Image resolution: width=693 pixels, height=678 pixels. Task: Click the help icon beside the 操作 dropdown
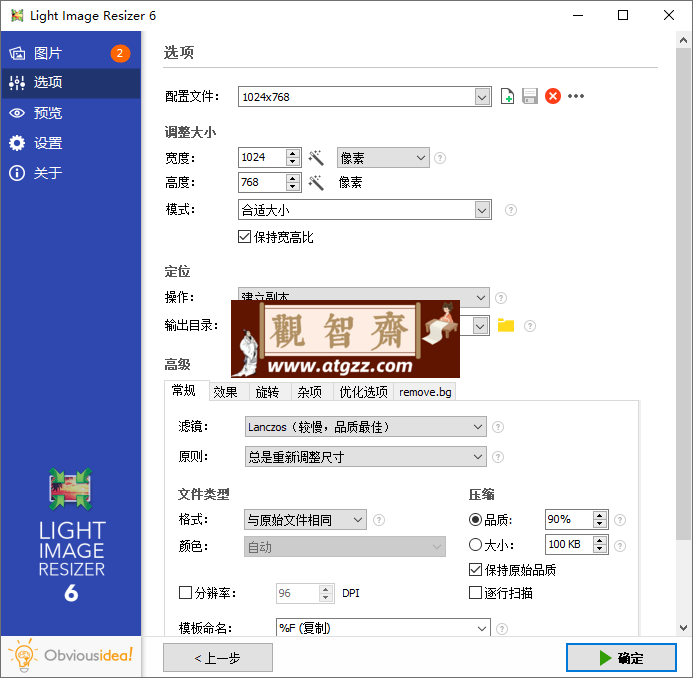(501, 298)
